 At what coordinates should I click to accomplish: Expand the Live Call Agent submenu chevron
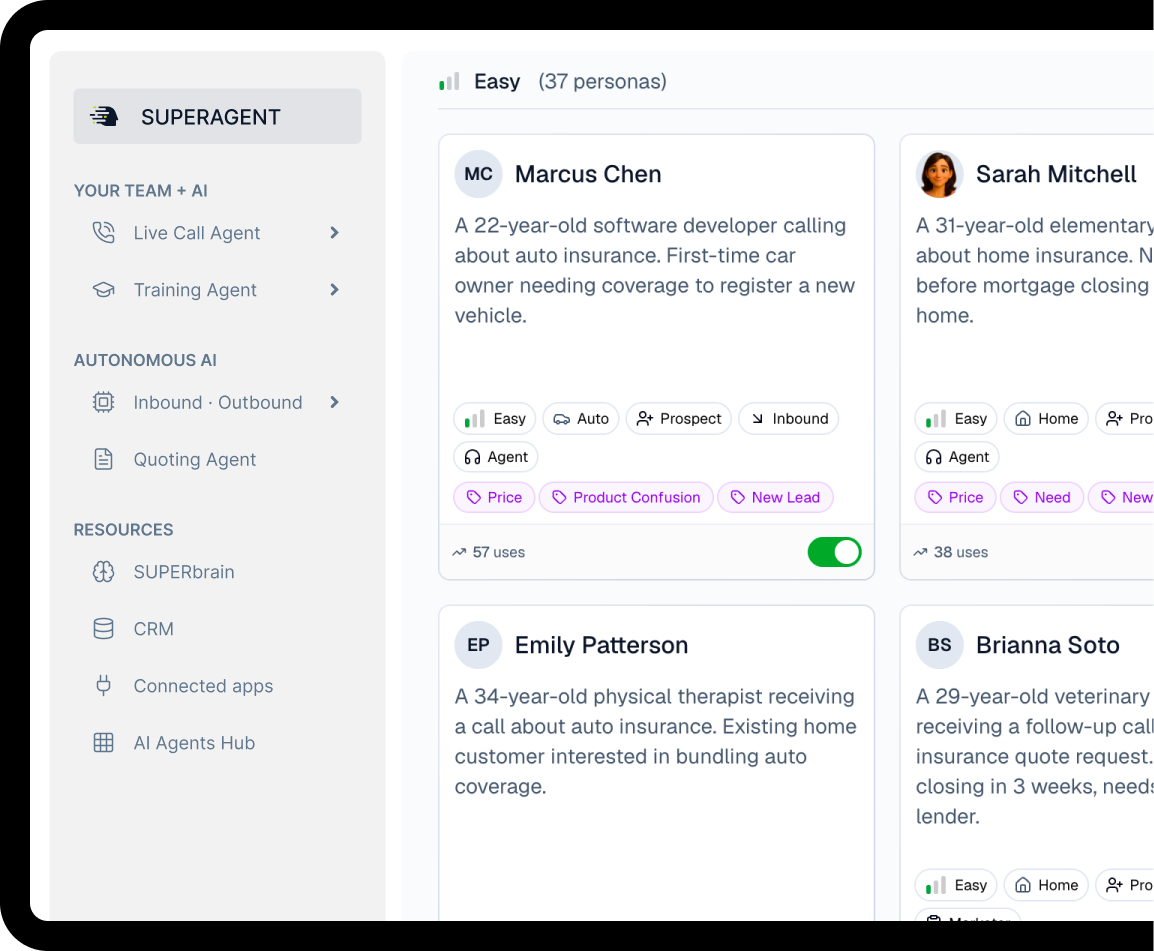334,233
